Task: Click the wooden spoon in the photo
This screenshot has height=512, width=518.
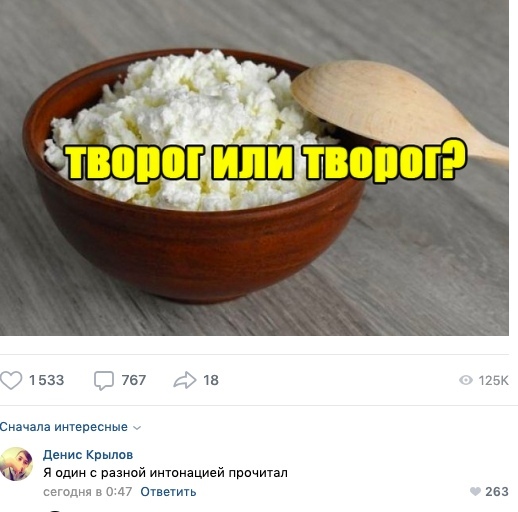Action: point(393,107)
